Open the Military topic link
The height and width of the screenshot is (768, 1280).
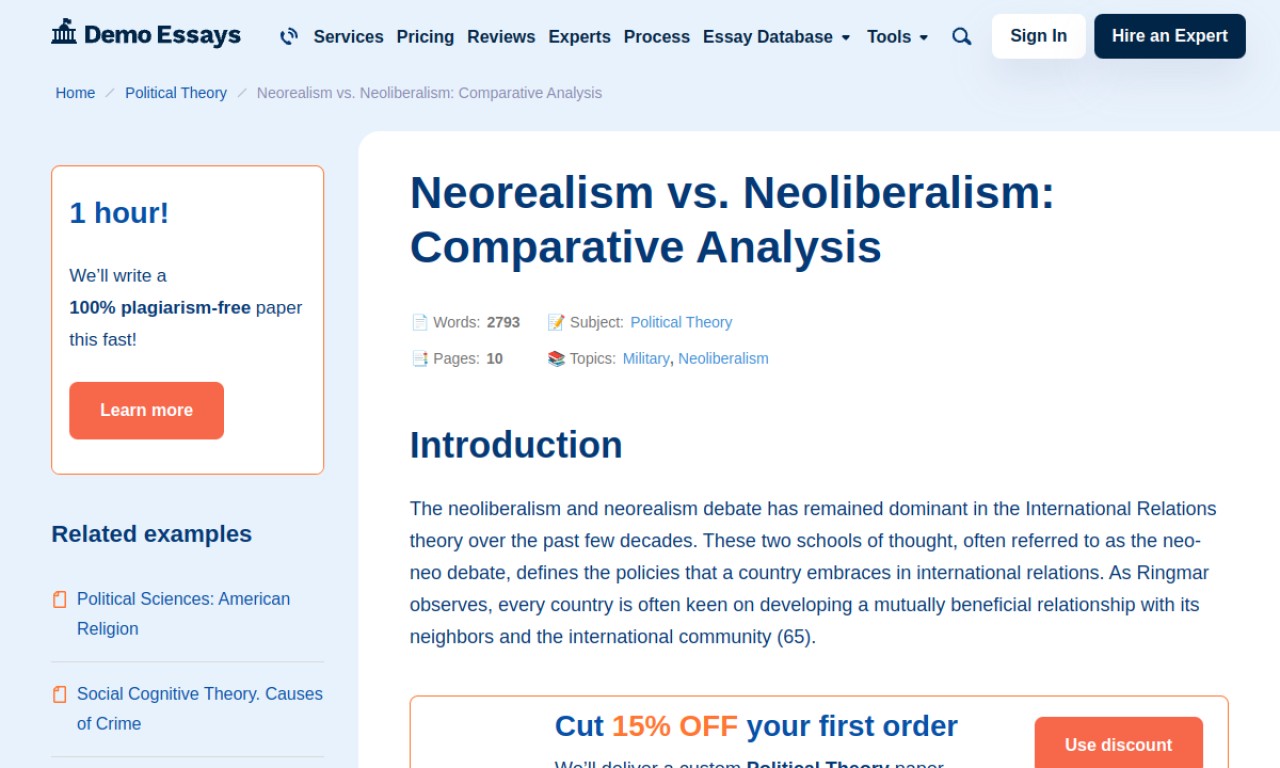[646, 358]
